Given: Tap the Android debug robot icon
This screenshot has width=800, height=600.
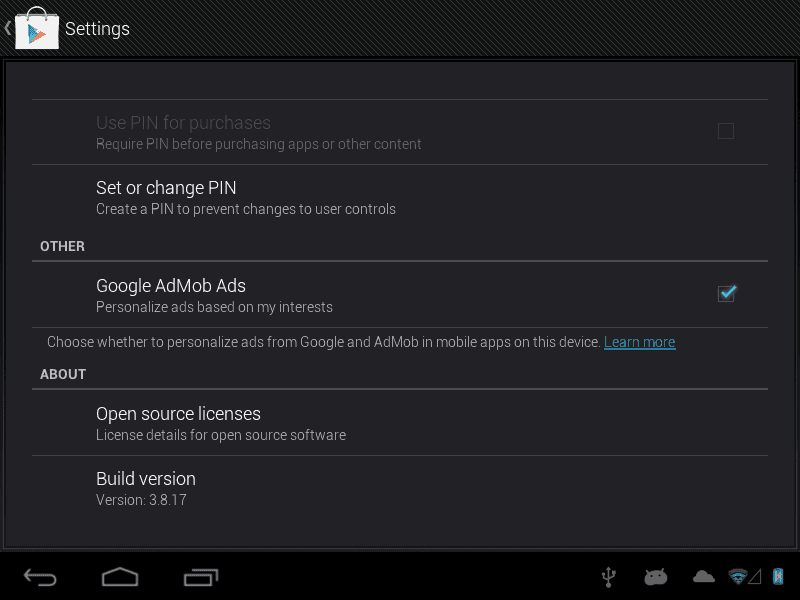Looking at the screenshot, I should pyautogui.click(x=656, y=577).
